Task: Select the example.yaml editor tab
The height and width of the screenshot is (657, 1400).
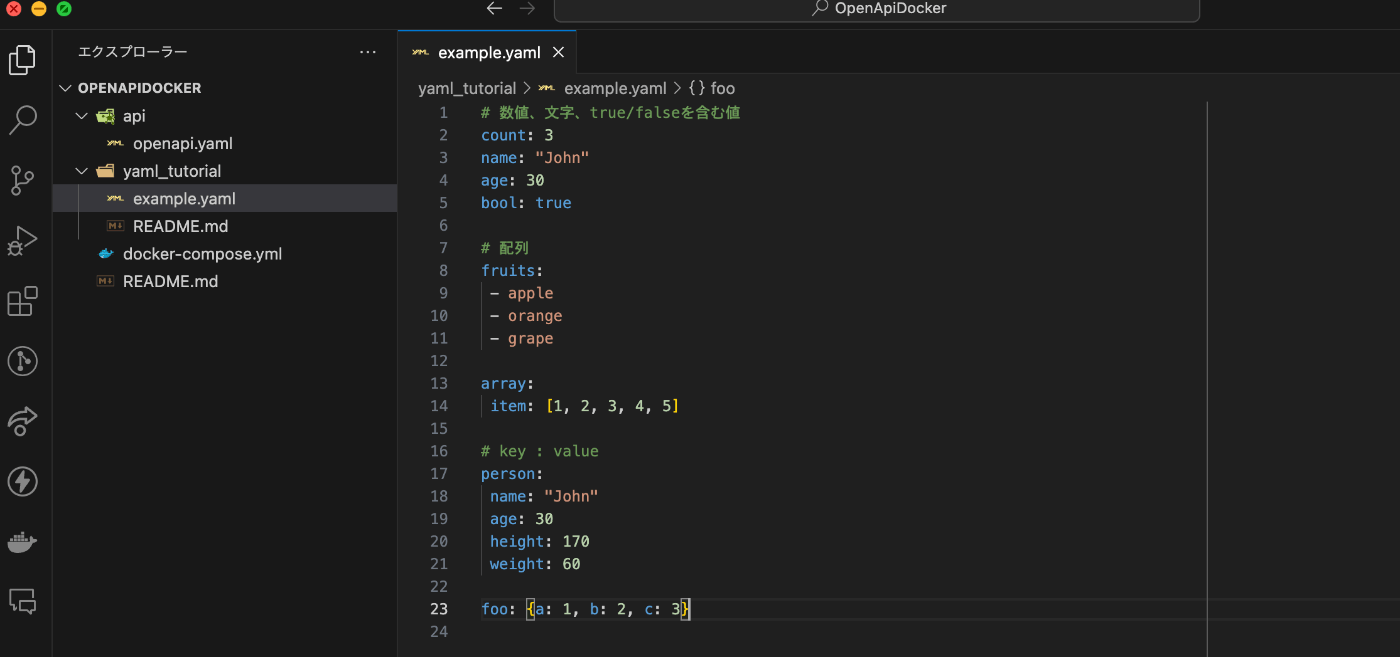Action: pyautogui.click(x=488, y=52)
